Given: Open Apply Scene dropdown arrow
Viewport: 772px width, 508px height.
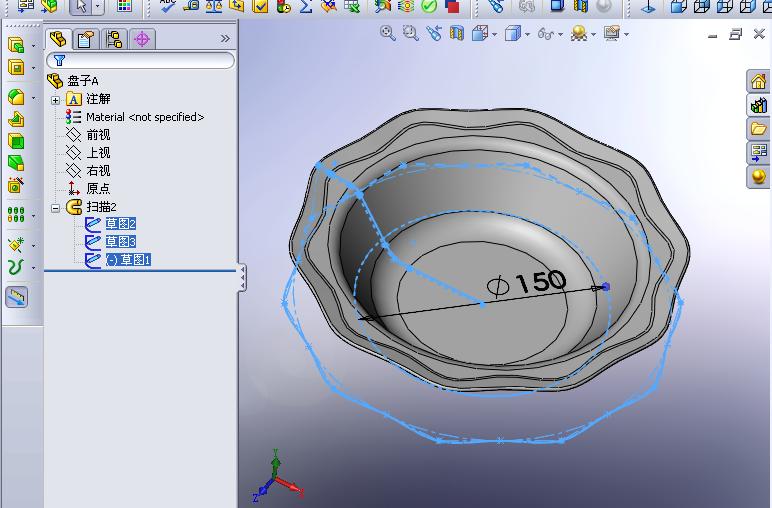Looking at the screenshot, I should coord(593,34).
